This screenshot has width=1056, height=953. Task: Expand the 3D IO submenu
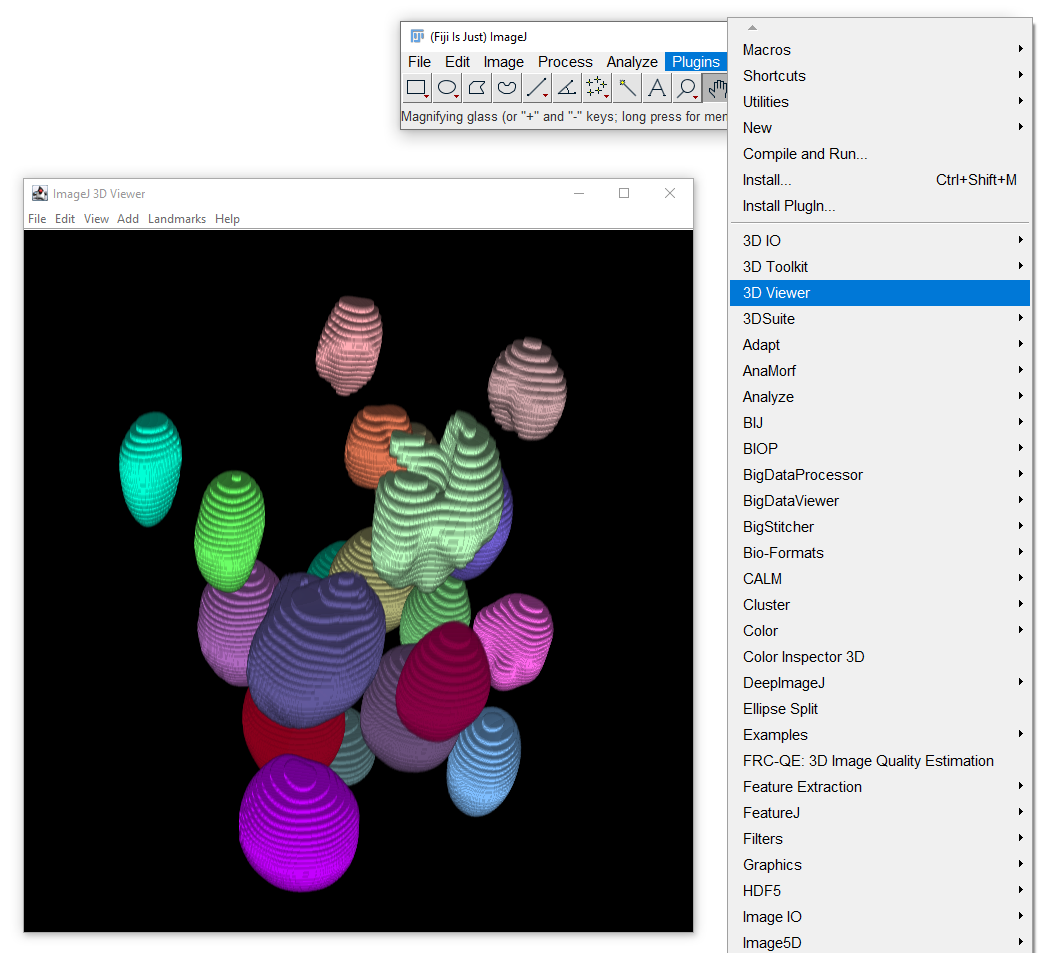click(x=880, y=240)
